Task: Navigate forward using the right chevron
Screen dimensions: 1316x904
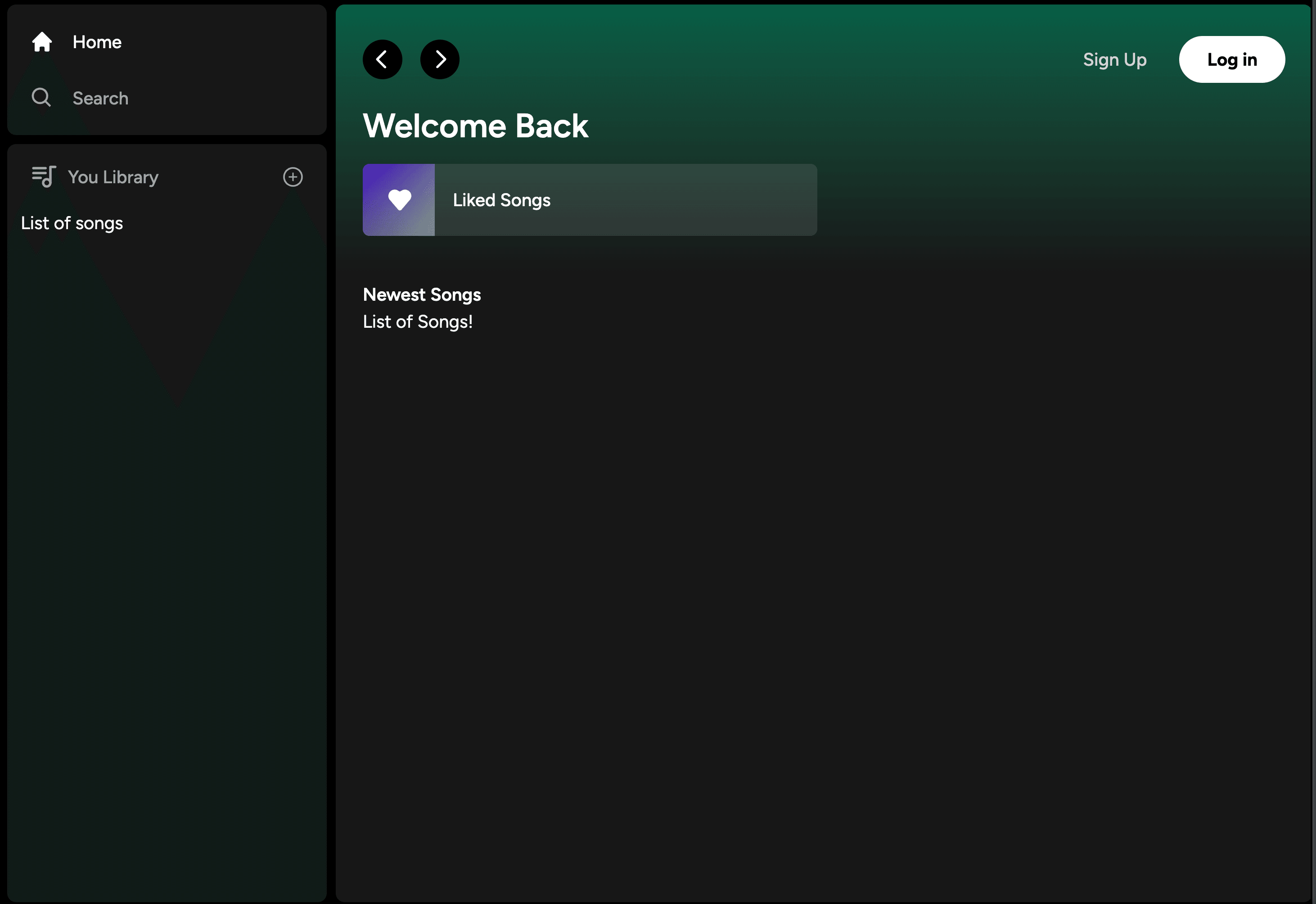Action: [440, 59]
